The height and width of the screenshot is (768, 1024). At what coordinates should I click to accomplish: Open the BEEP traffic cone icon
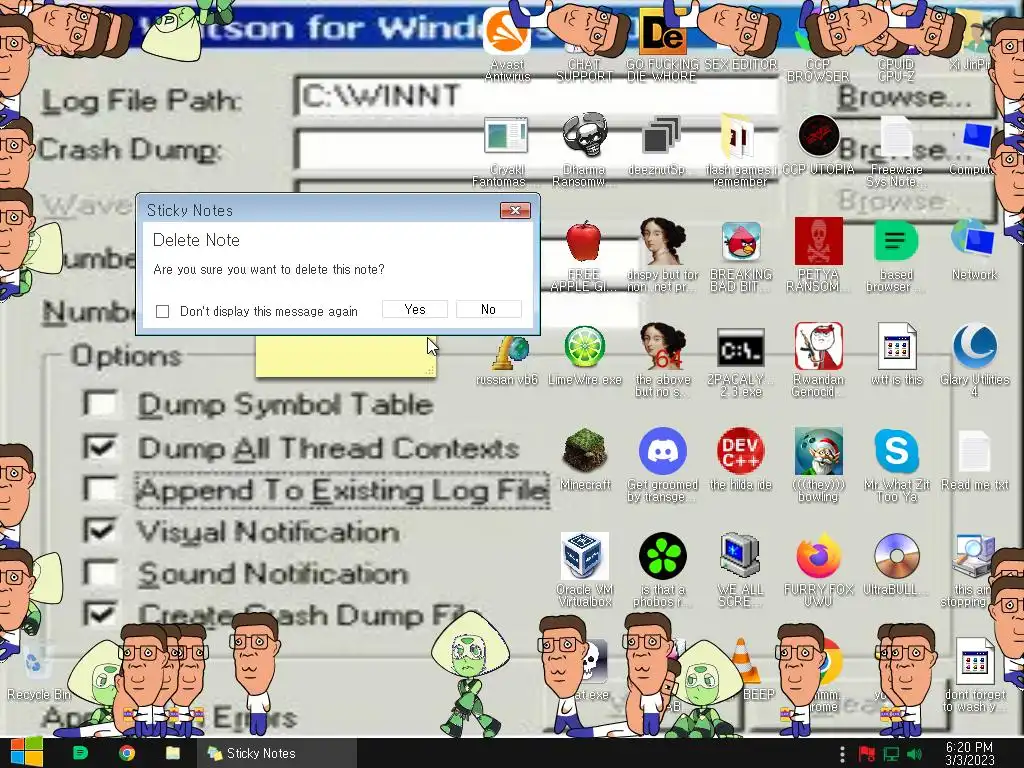click(x=744, y=661)
